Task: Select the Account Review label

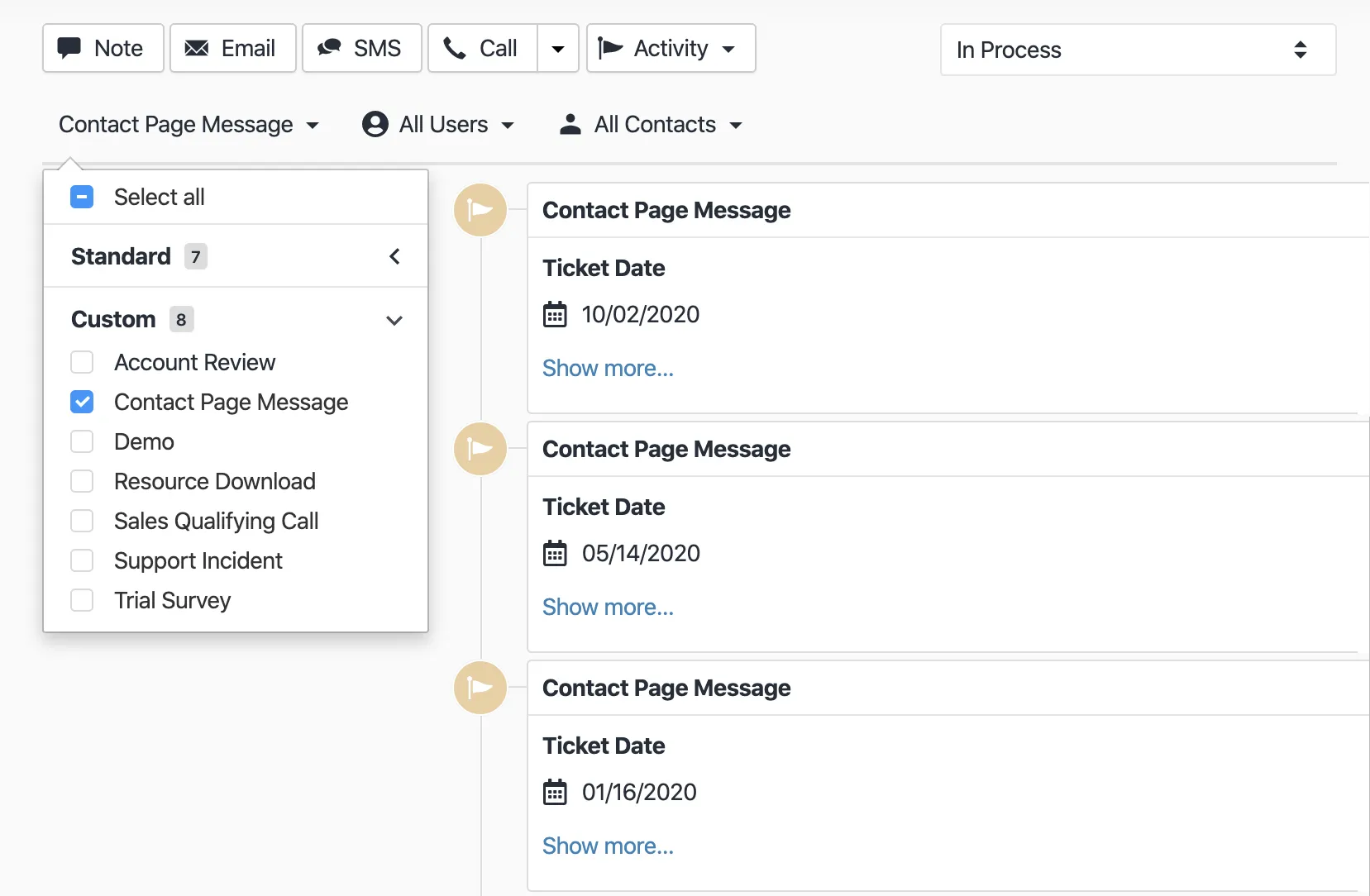Action: point(195,362)
